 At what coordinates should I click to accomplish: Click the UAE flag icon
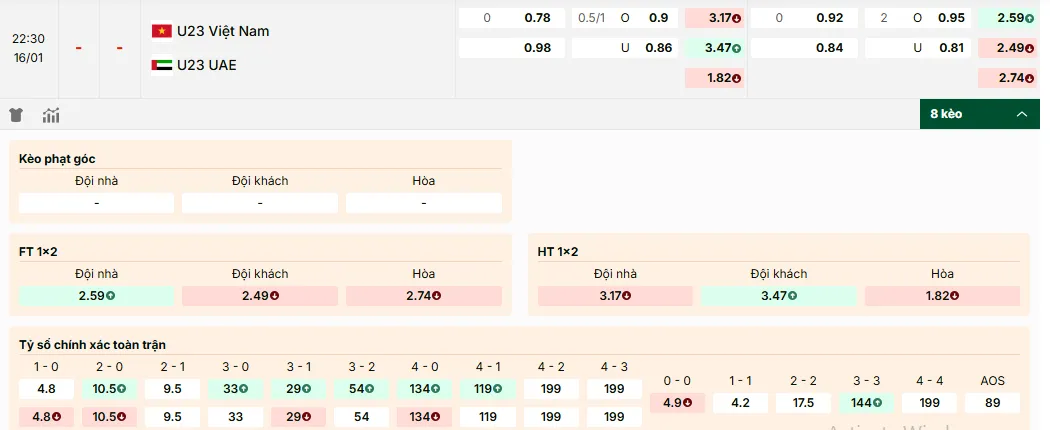pos(160,65)
